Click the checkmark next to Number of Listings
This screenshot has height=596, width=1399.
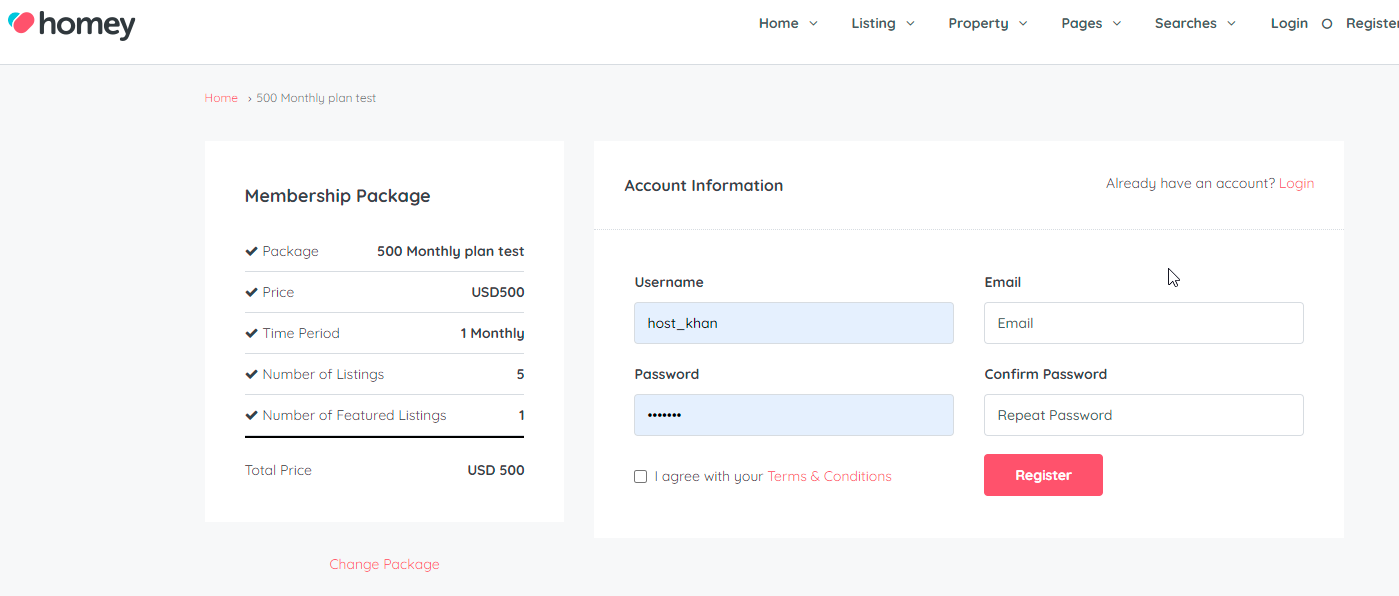tap(252, 374)
